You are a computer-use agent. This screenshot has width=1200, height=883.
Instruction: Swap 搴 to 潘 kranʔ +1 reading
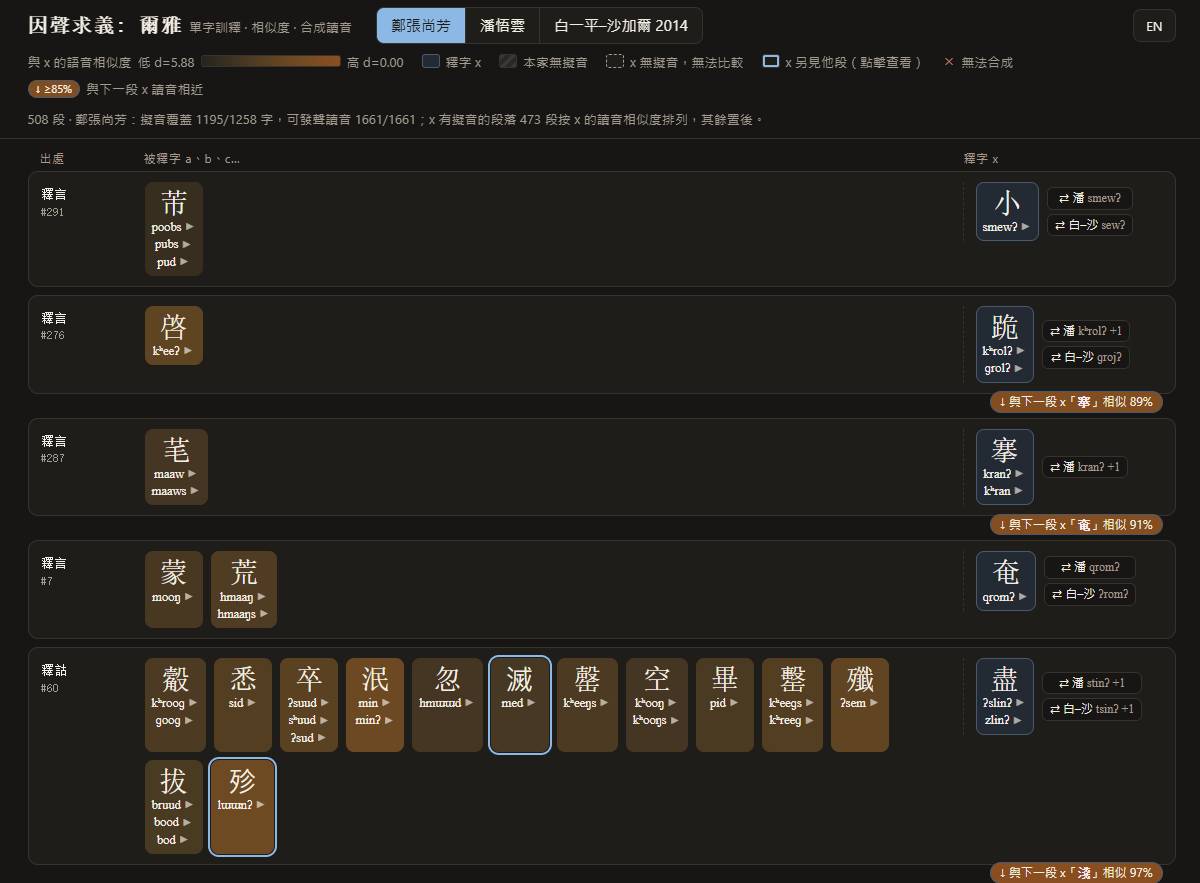1085,467
